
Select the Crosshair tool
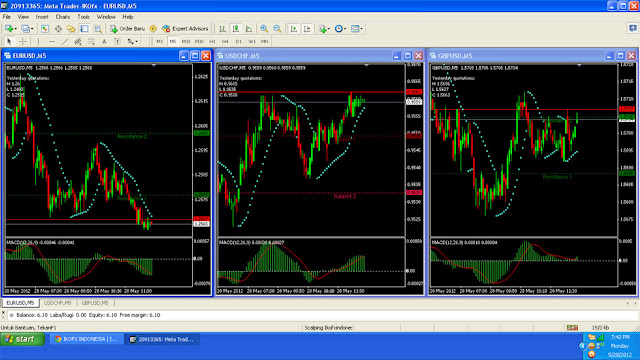click(22, 41)
